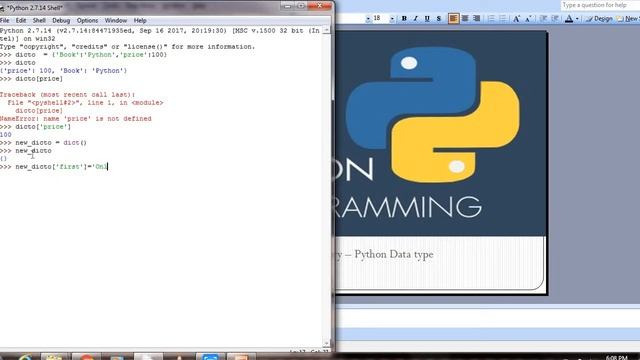Click 'Type "copyright", "credits"' info line

(x=127, y=47)
